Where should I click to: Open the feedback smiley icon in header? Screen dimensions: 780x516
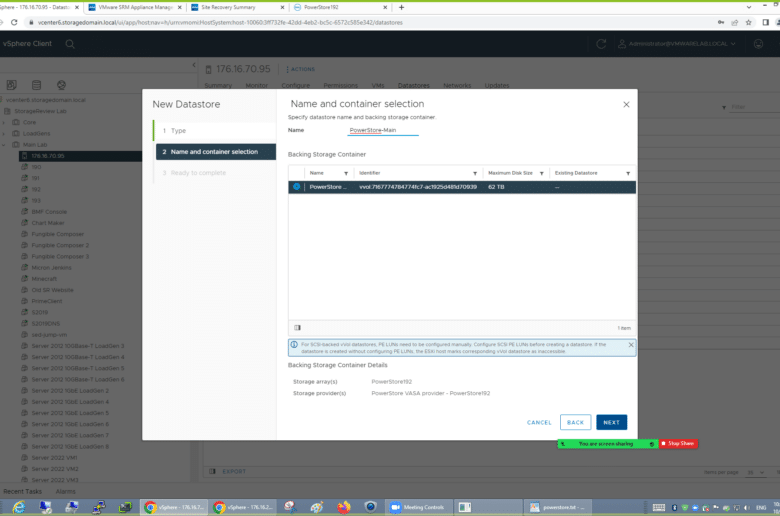point(758,44)
